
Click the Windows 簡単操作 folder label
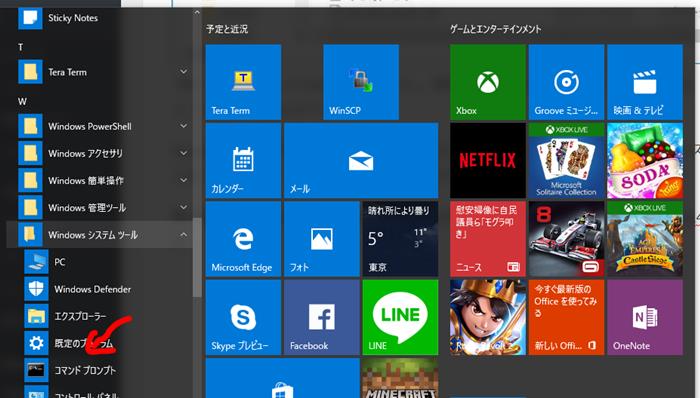(86, 181)
